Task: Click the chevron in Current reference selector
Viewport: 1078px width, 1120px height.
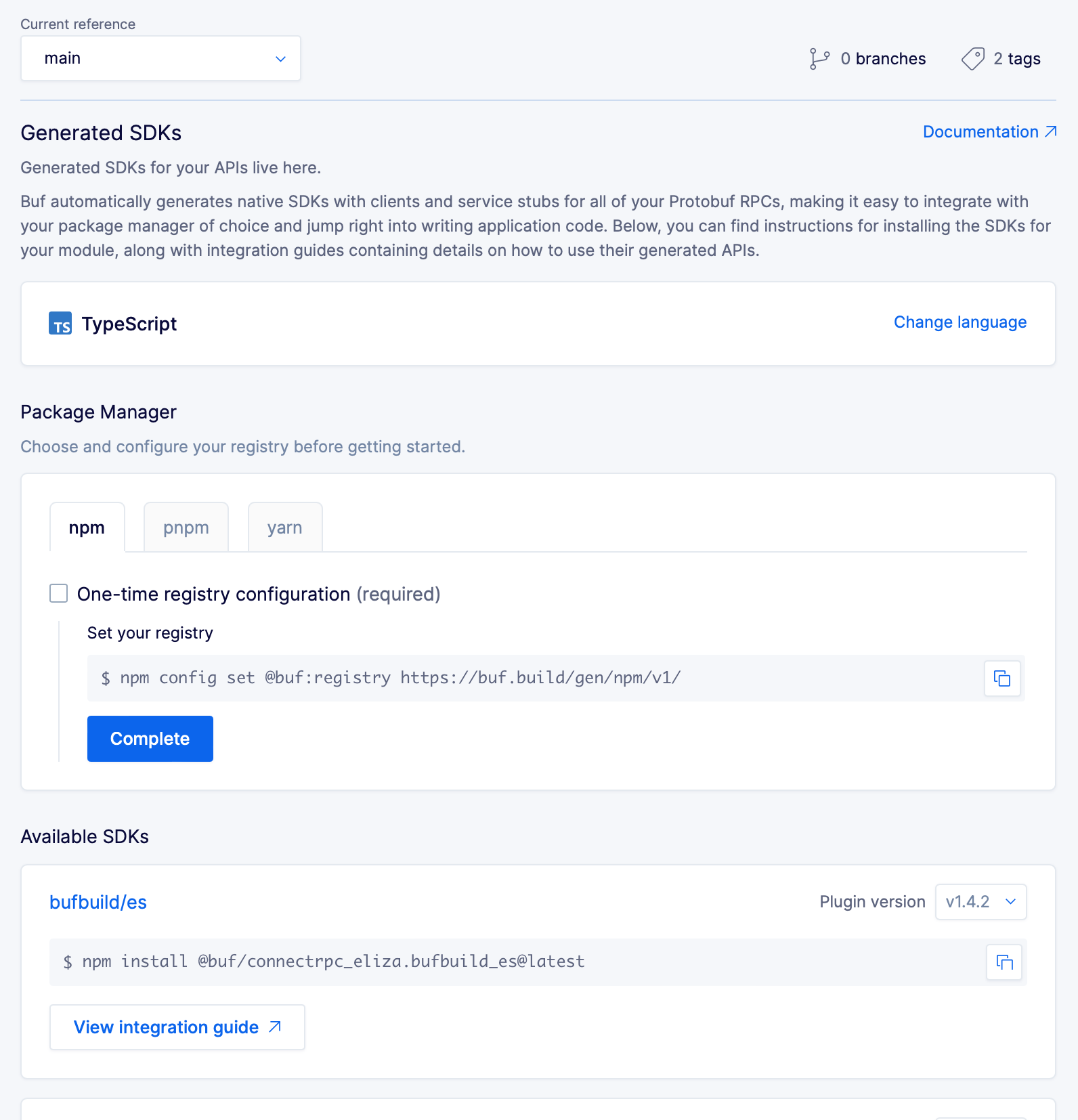Action: click(280, 59)
